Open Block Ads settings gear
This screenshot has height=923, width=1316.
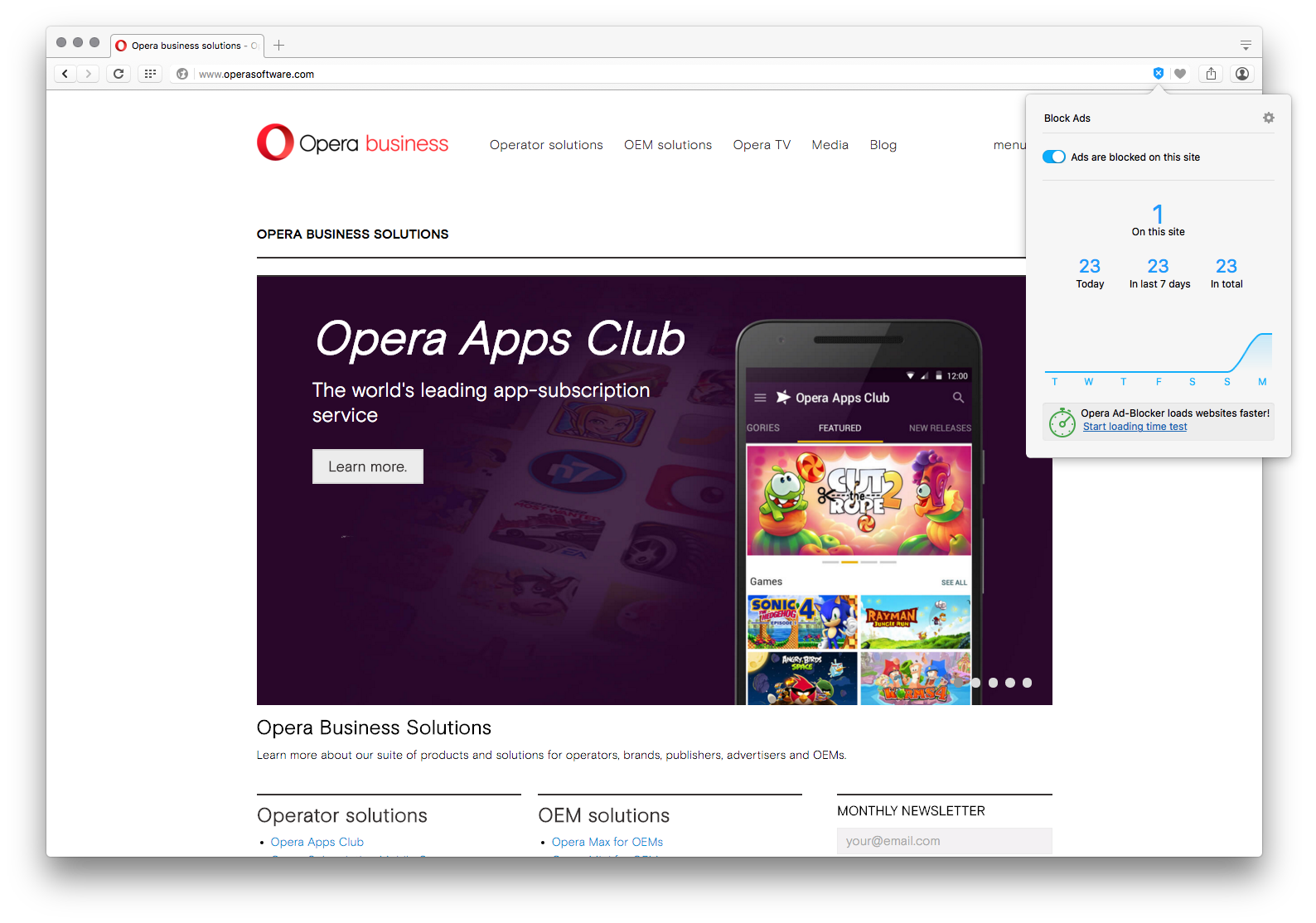coord(1268,118)
